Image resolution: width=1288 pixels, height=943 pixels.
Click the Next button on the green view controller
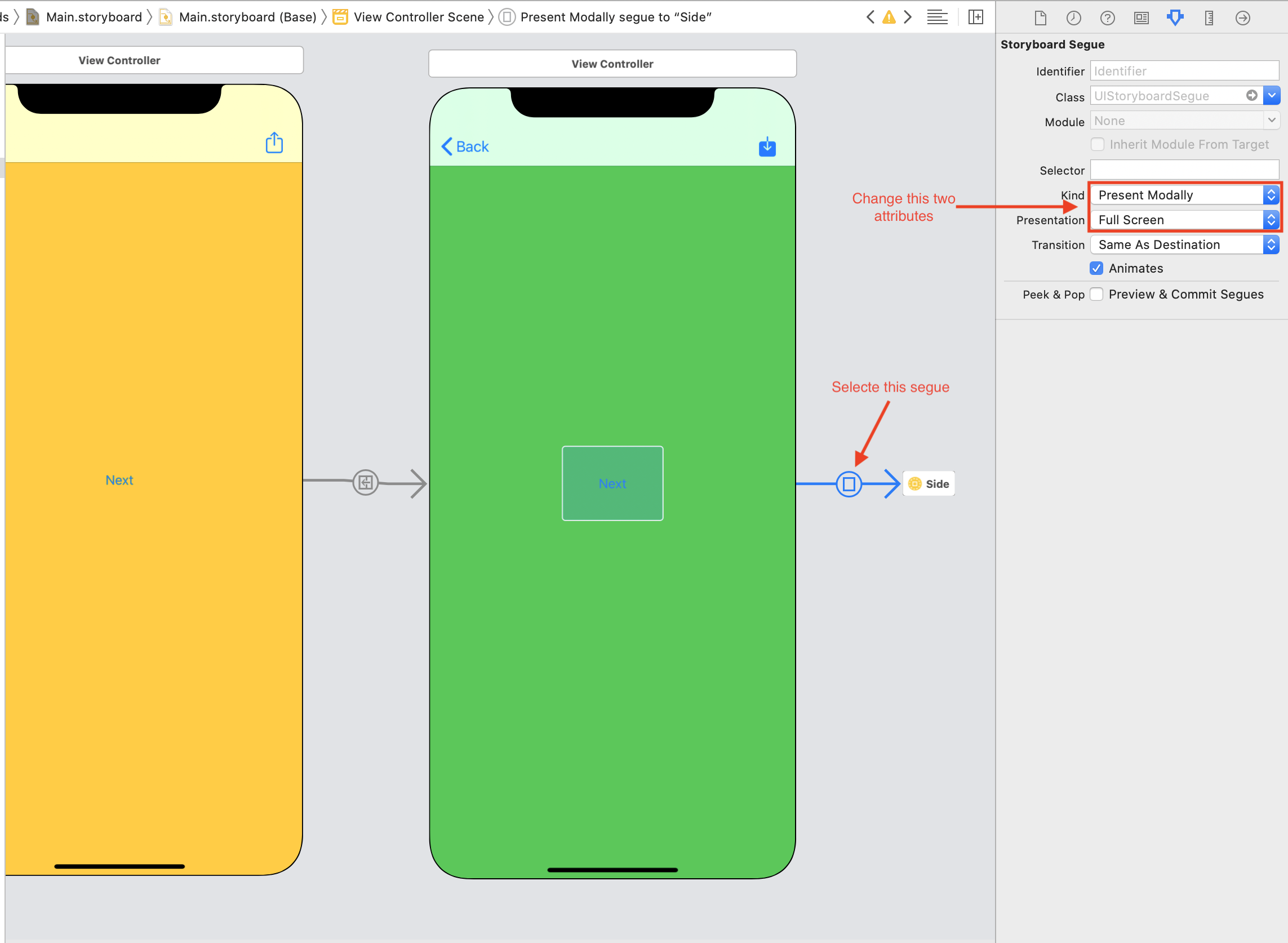611,483
